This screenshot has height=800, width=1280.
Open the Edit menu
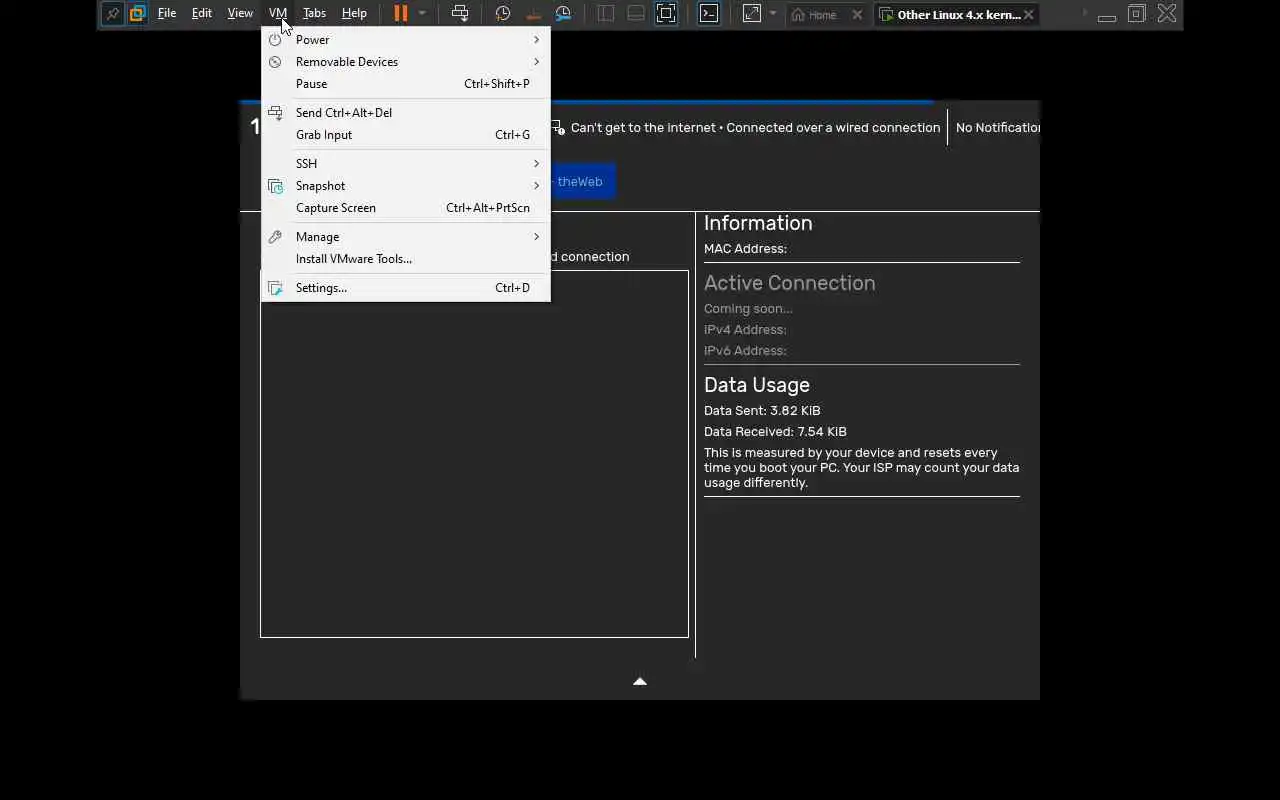coord(202,13)
